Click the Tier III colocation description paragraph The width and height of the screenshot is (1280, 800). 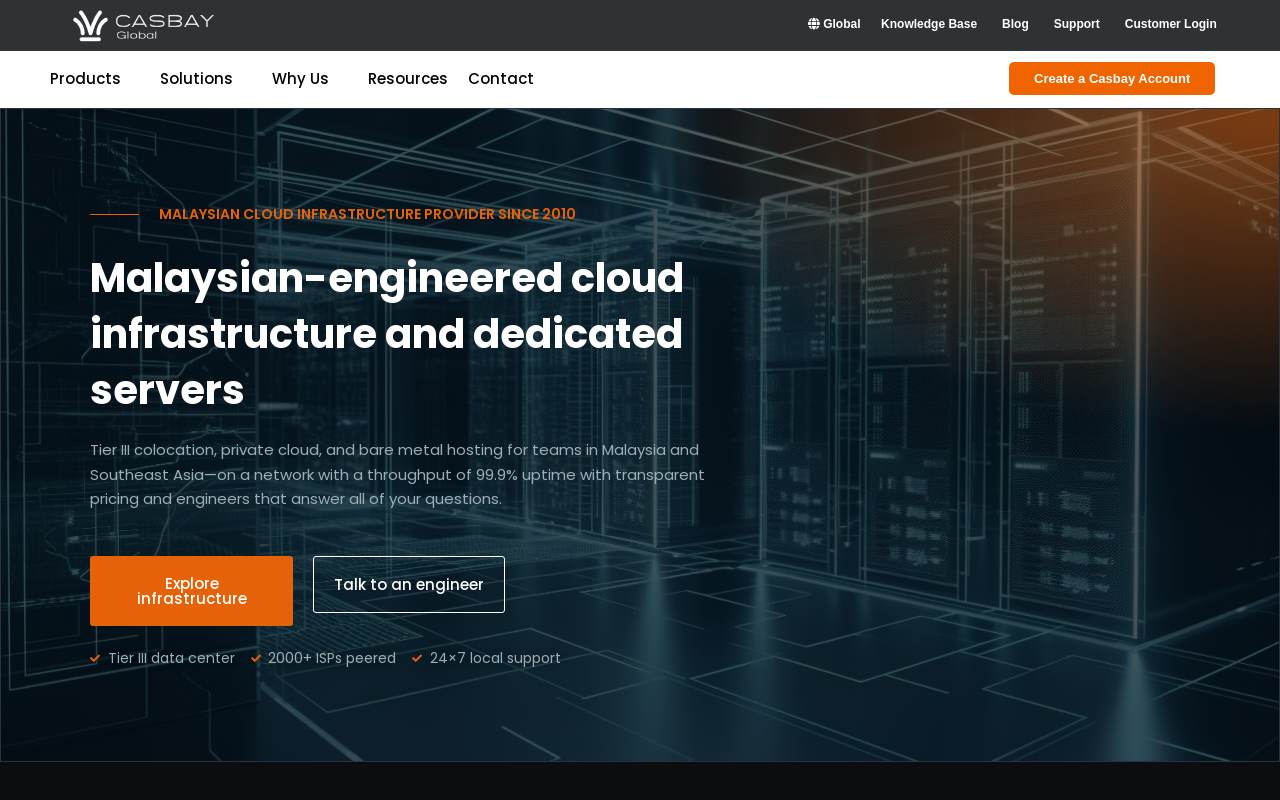click(x=397, y=475)
